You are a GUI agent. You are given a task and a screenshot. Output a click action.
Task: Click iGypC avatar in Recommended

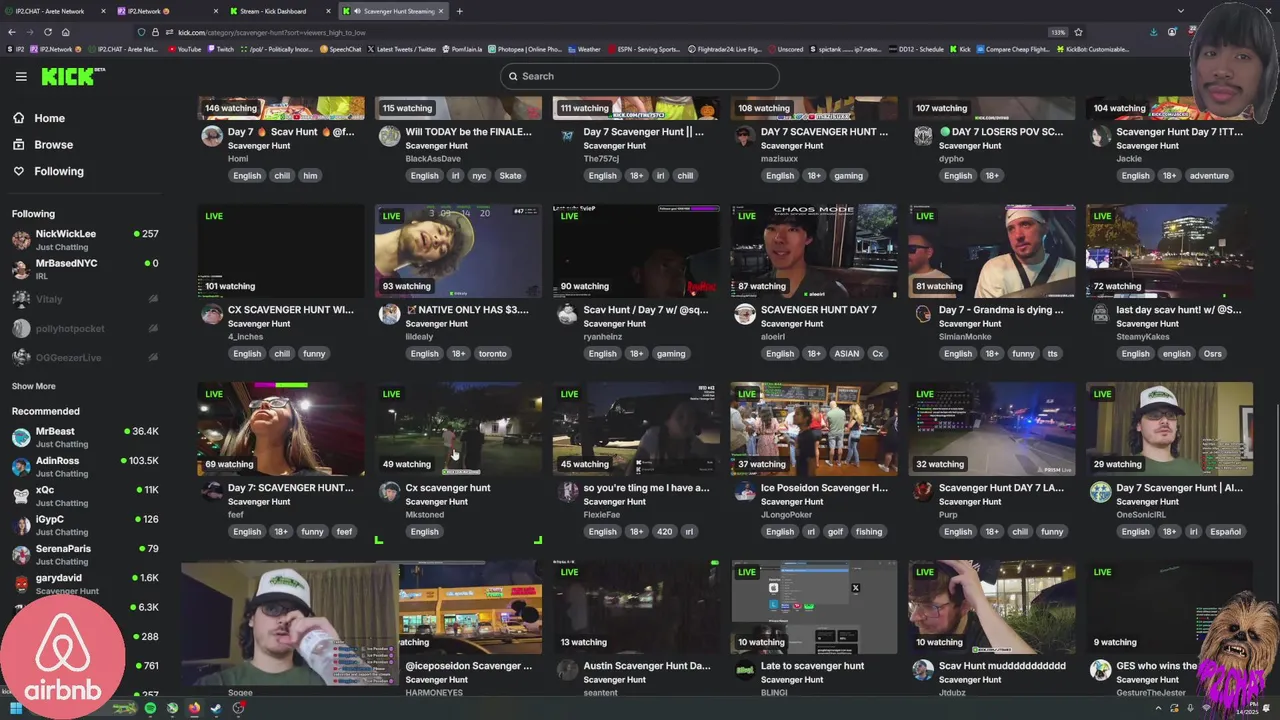(21, 525)
